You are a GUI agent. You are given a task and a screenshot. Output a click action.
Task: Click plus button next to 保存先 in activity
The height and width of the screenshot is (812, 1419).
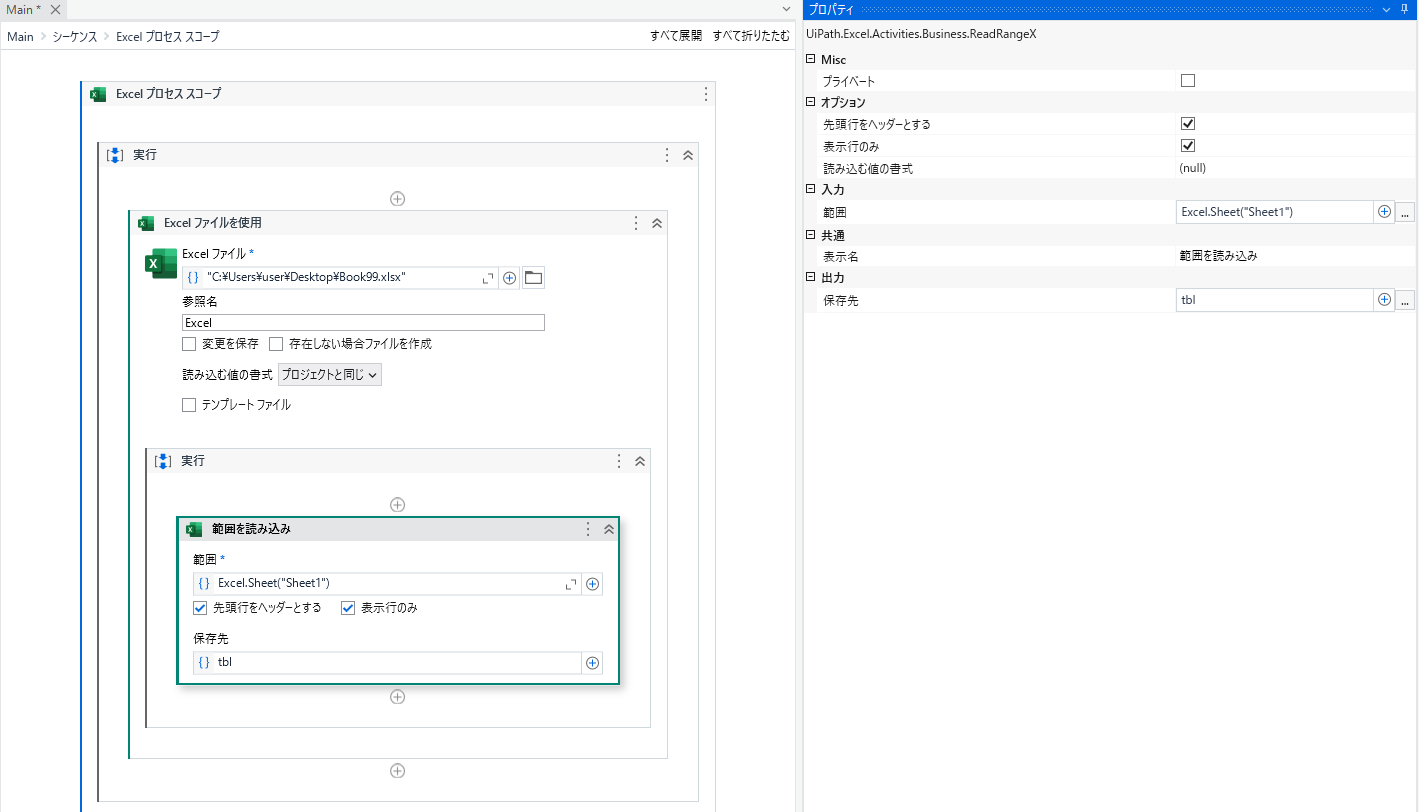592,662
